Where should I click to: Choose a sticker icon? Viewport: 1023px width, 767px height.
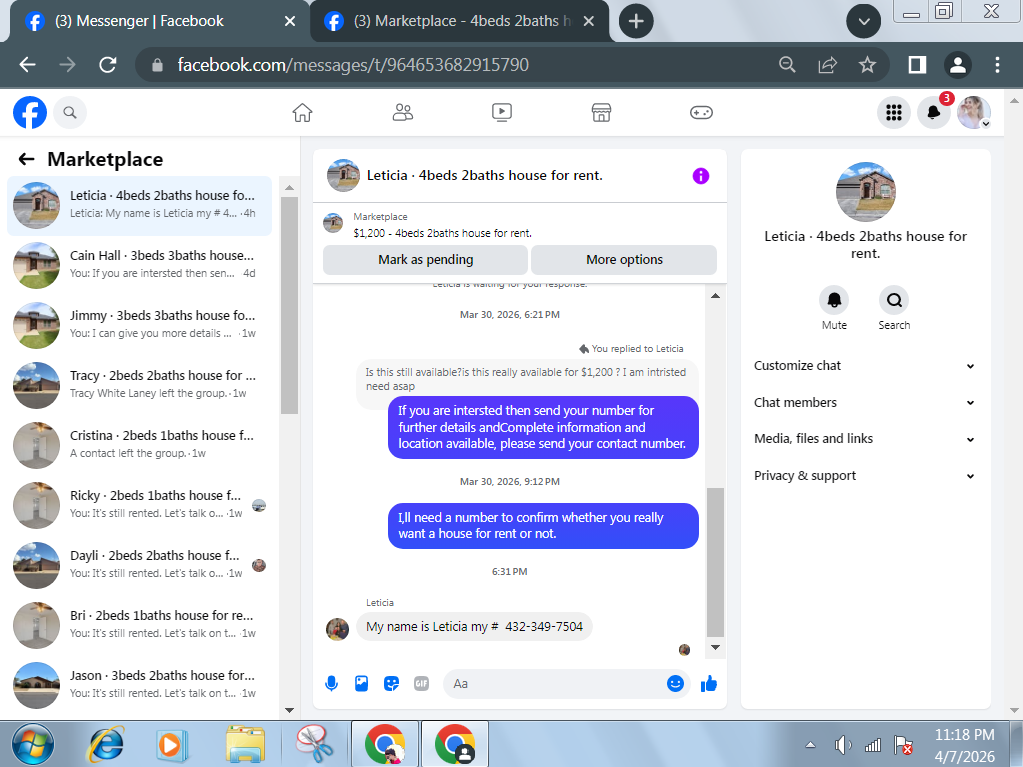click(391, 684)
